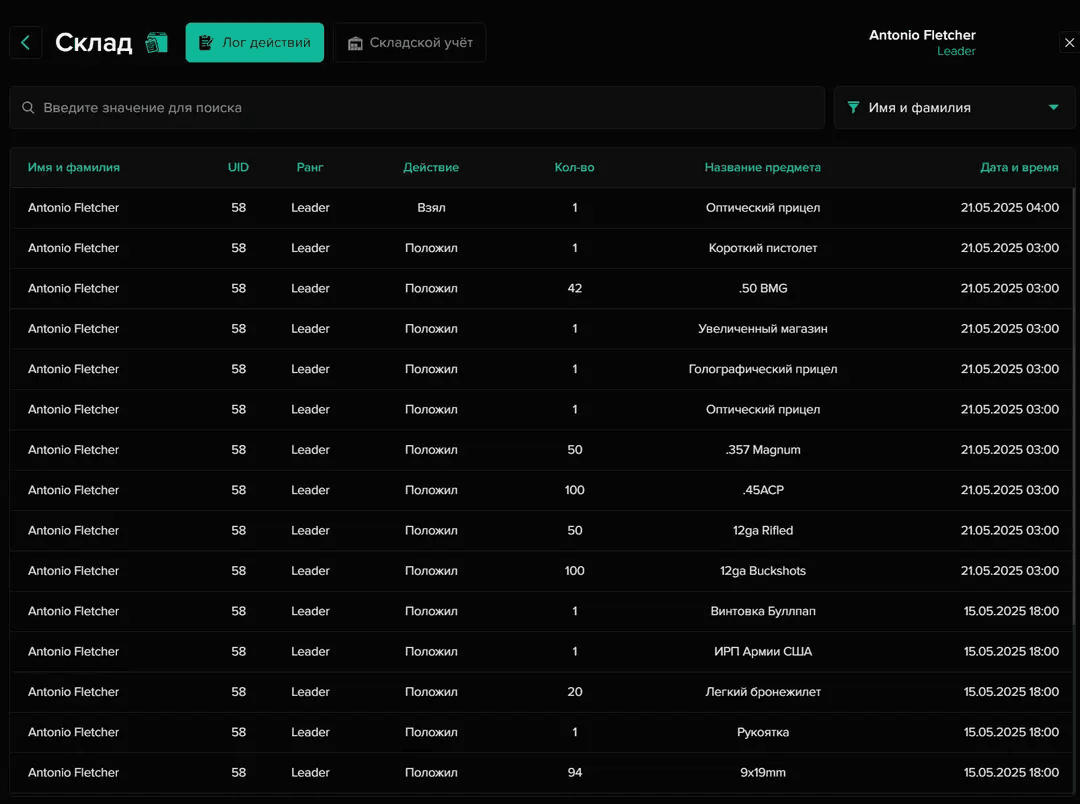The image size is (1080, 804).
Task: Click Antonio Fletcher profile name in header
Action: pos(922,35)
